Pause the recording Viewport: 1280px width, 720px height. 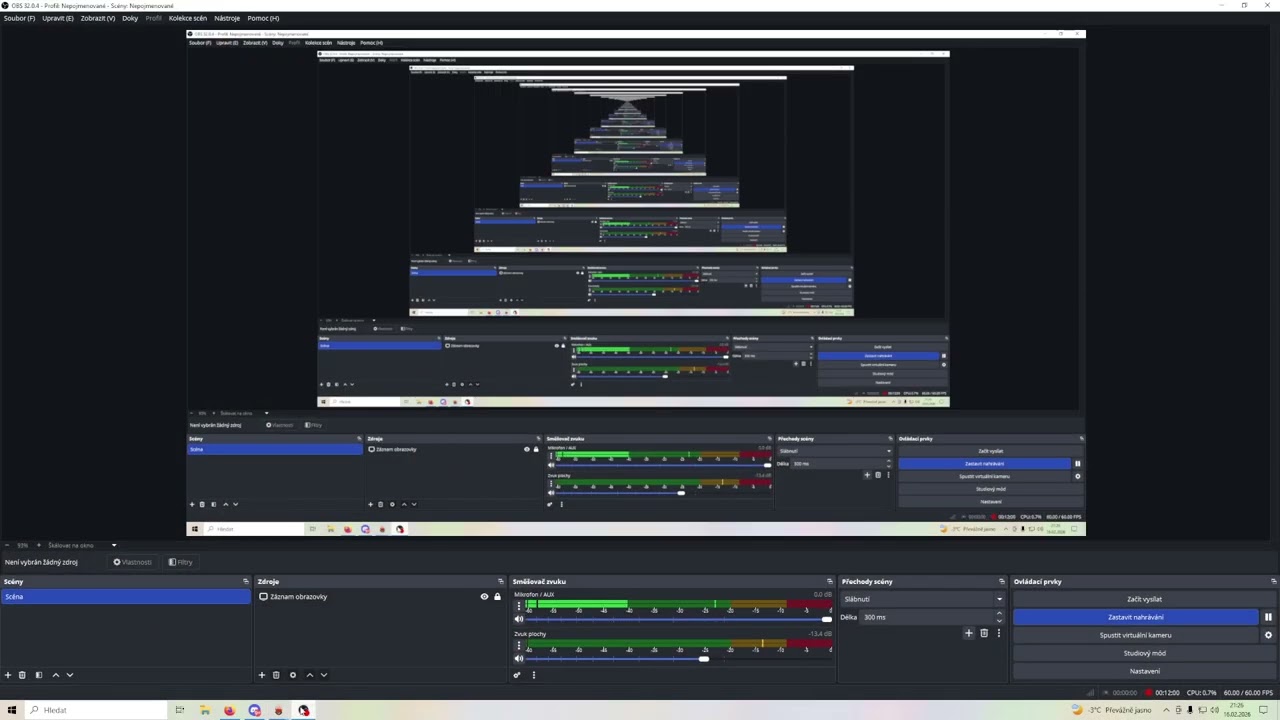(1268, 617)
